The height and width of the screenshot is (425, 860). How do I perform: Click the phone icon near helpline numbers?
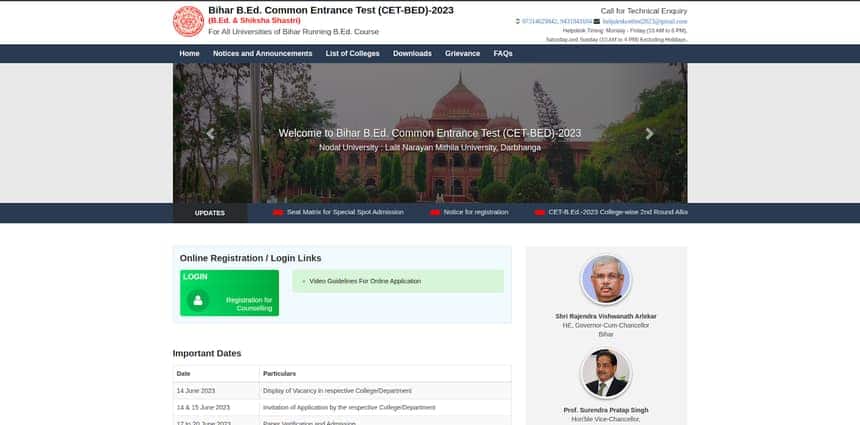(518, 21)
